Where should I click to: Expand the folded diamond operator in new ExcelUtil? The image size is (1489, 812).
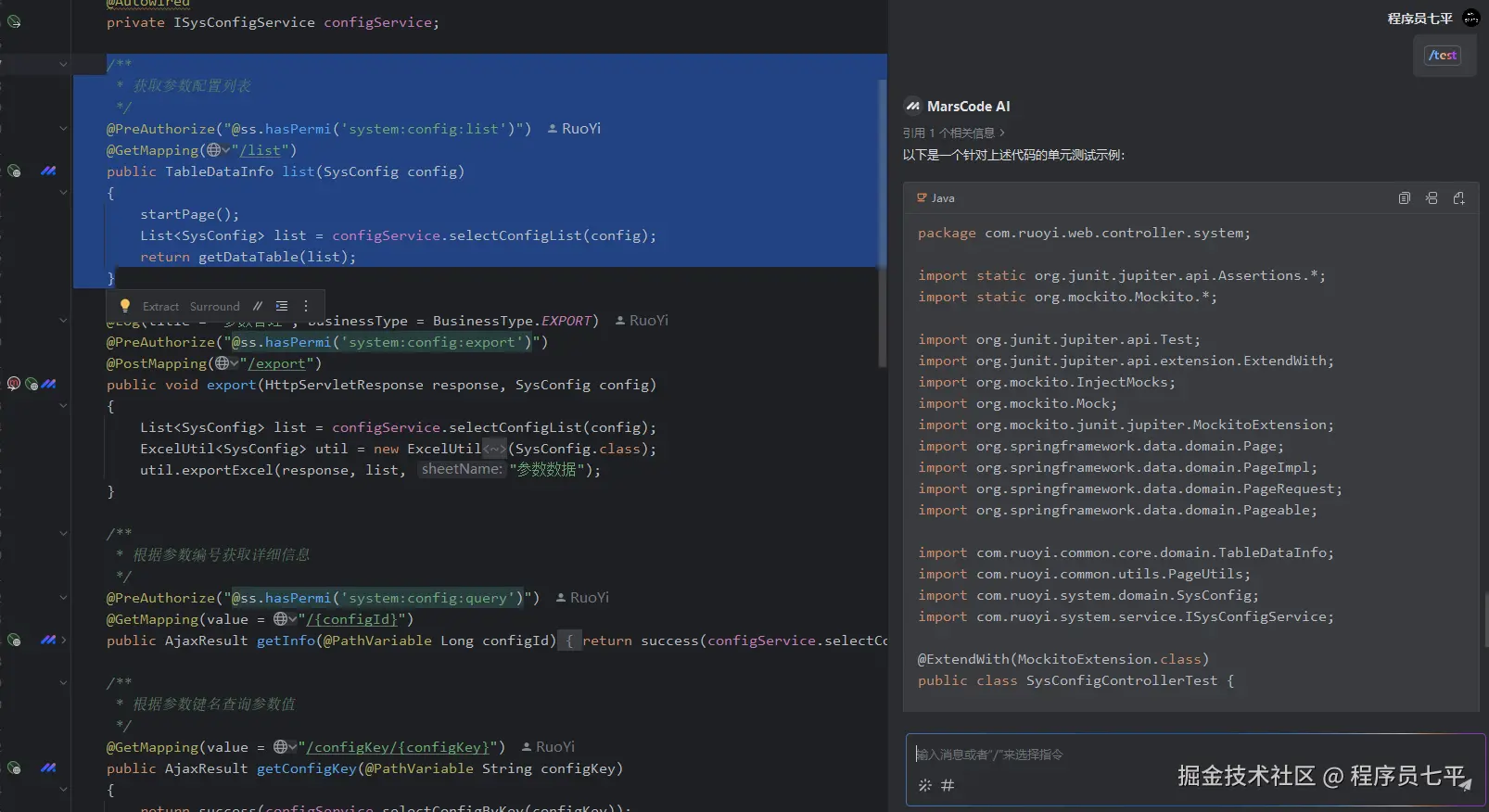[x=494, y=449]
